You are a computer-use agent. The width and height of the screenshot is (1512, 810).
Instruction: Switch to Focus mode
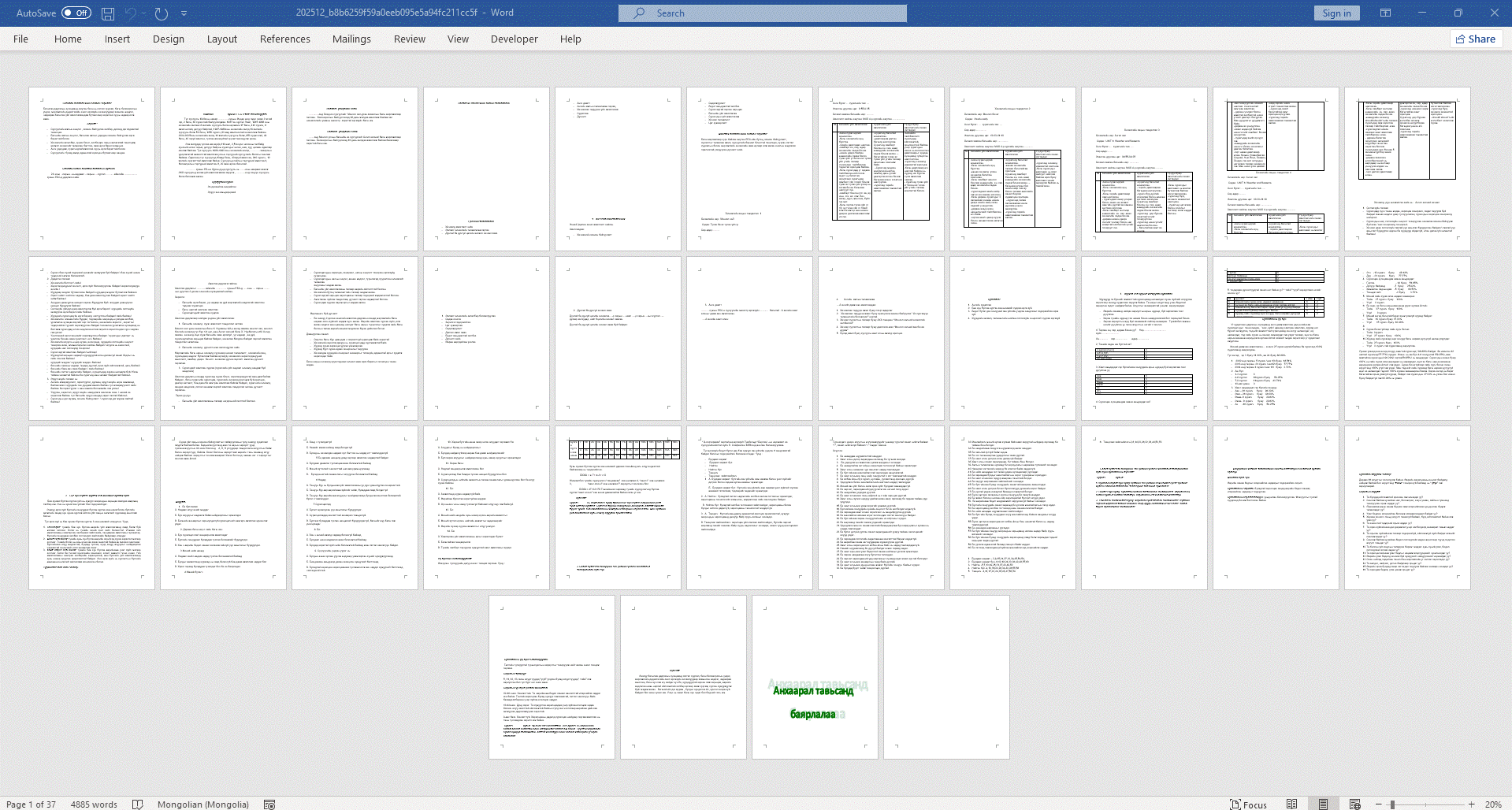coord(1248,804)
